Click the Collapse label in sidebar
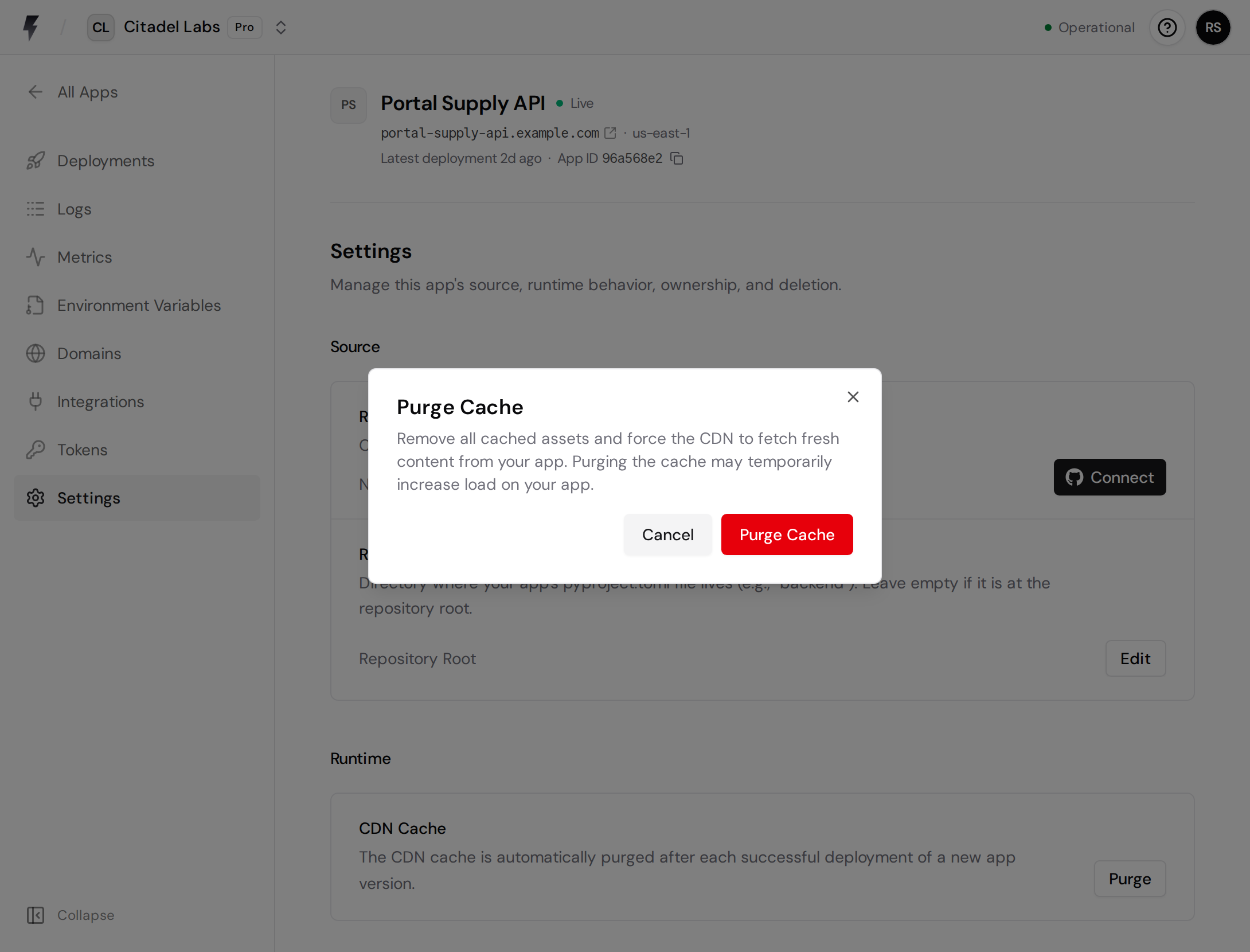1250x952 pixels. 86,915
